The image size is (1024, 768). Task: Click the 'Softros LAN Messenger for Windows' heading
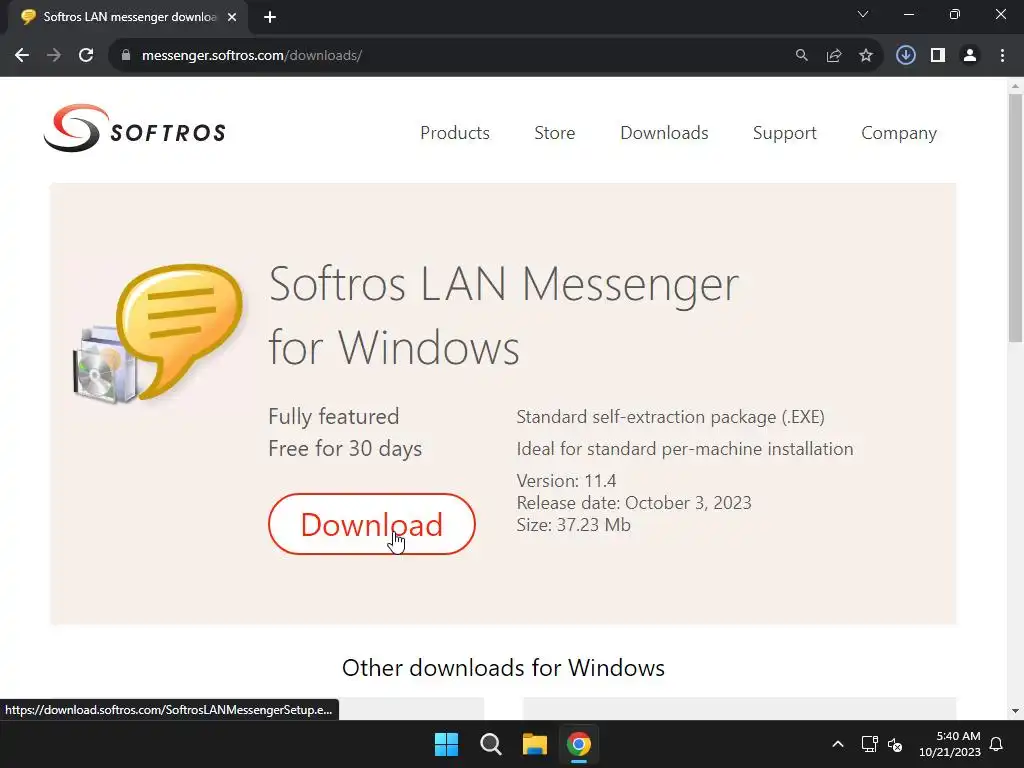point(504,316)
